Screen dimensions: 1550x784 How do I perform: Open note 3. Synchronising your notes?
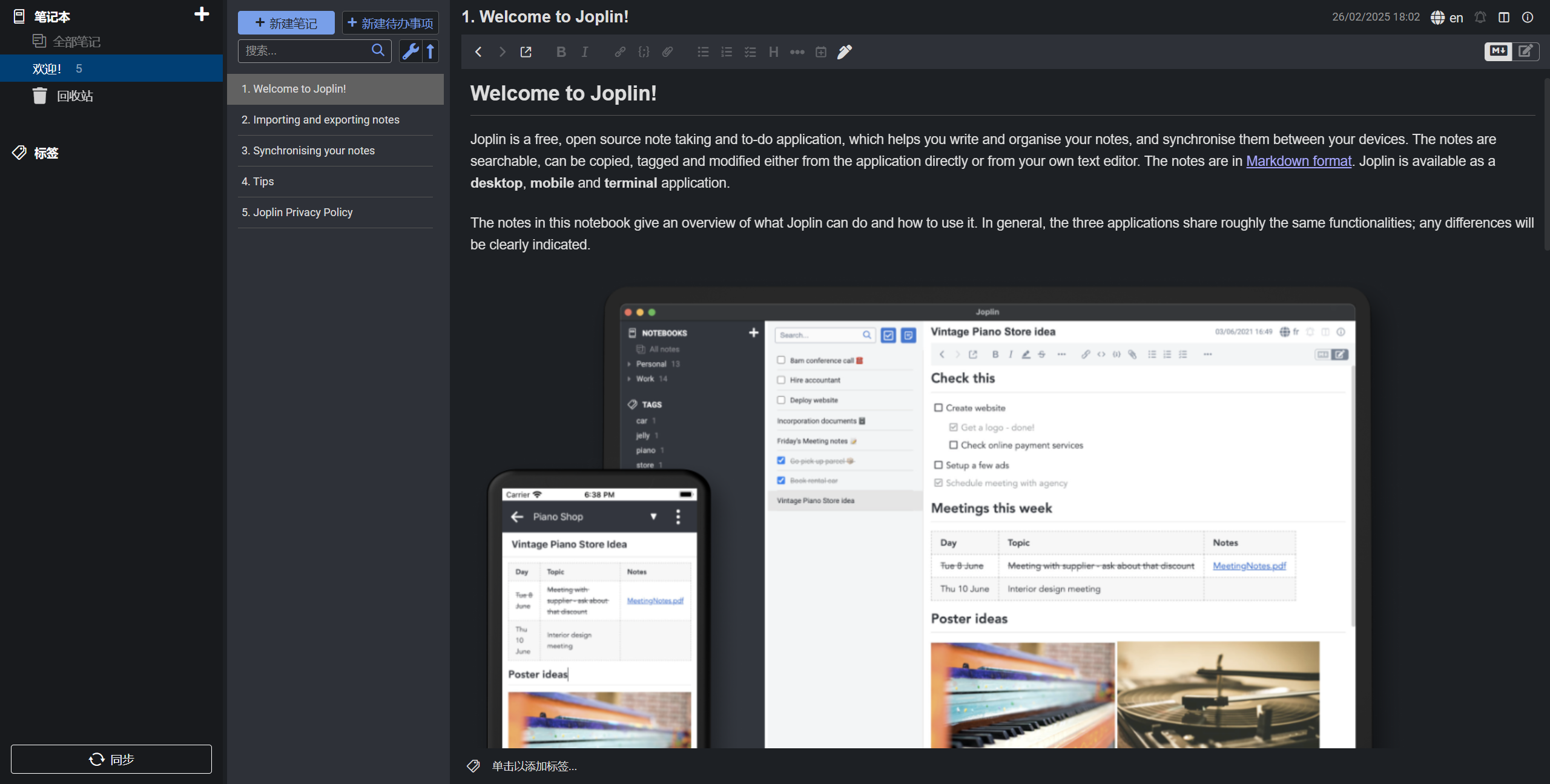click(335, 151)
